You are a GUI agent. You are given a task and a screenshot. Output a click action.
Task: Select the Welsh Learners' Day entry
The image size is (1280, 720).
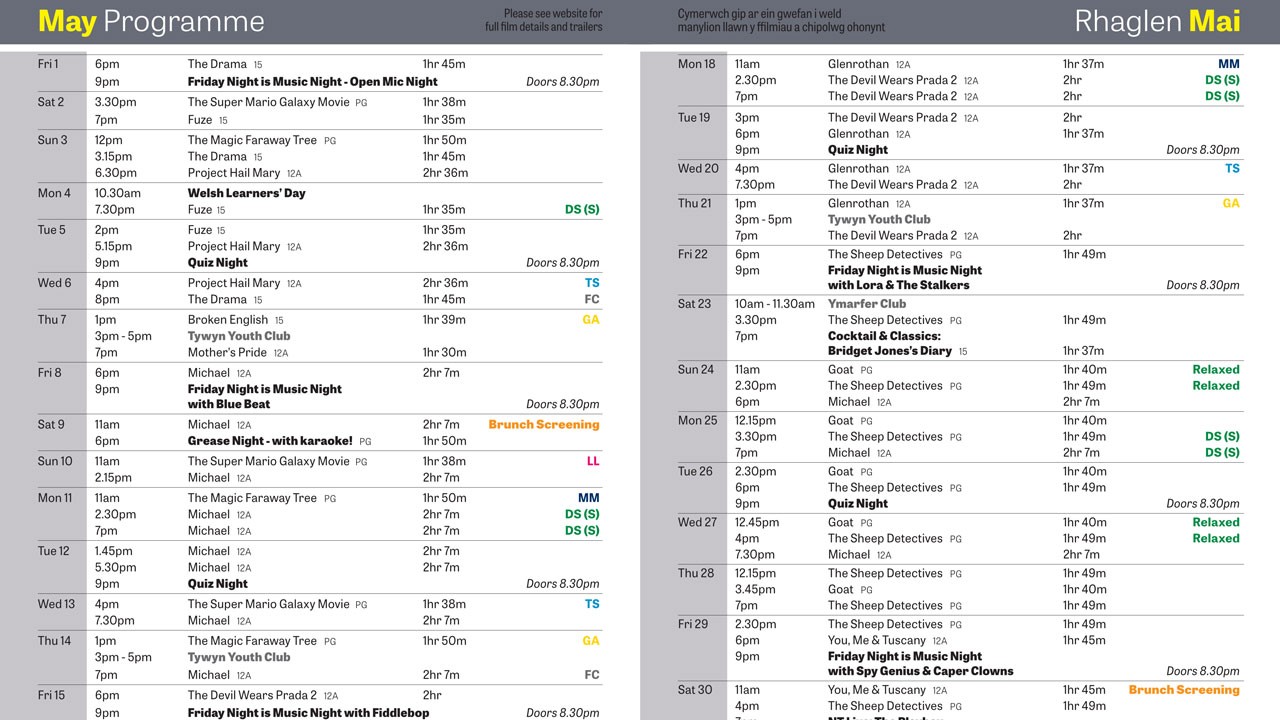point(248,192)
